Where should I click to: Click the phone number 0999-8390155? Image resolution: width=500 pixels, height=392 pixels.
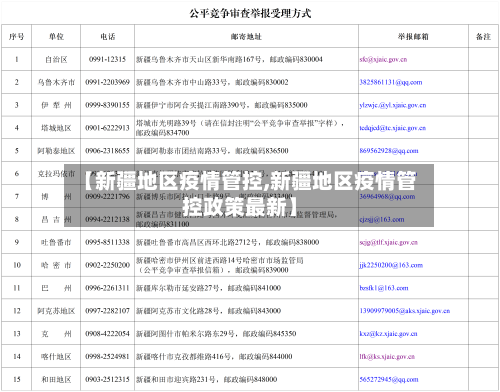pos(107,105)
